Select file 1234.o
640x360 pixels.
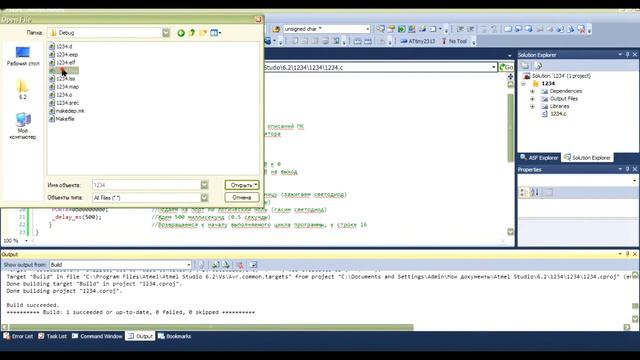pos(61,95)
